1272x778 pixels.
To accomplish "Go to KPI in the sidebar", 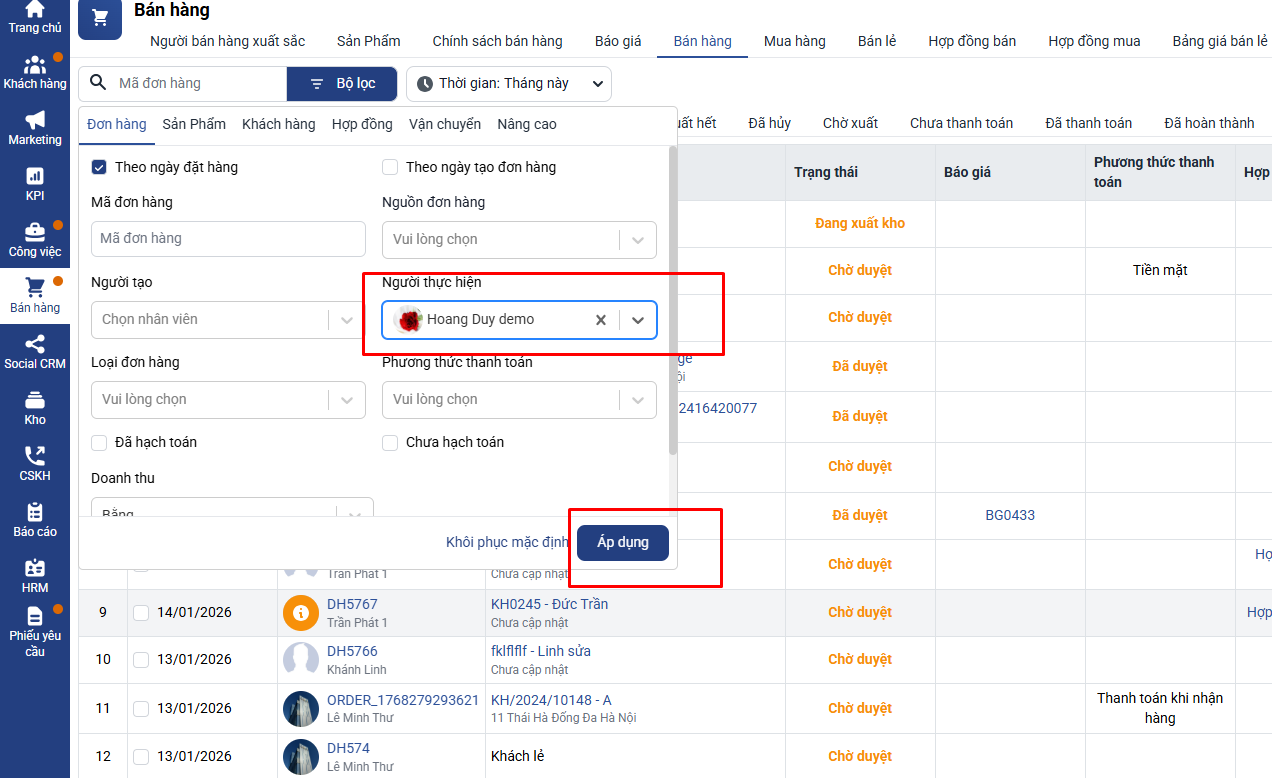I will 35,184.
